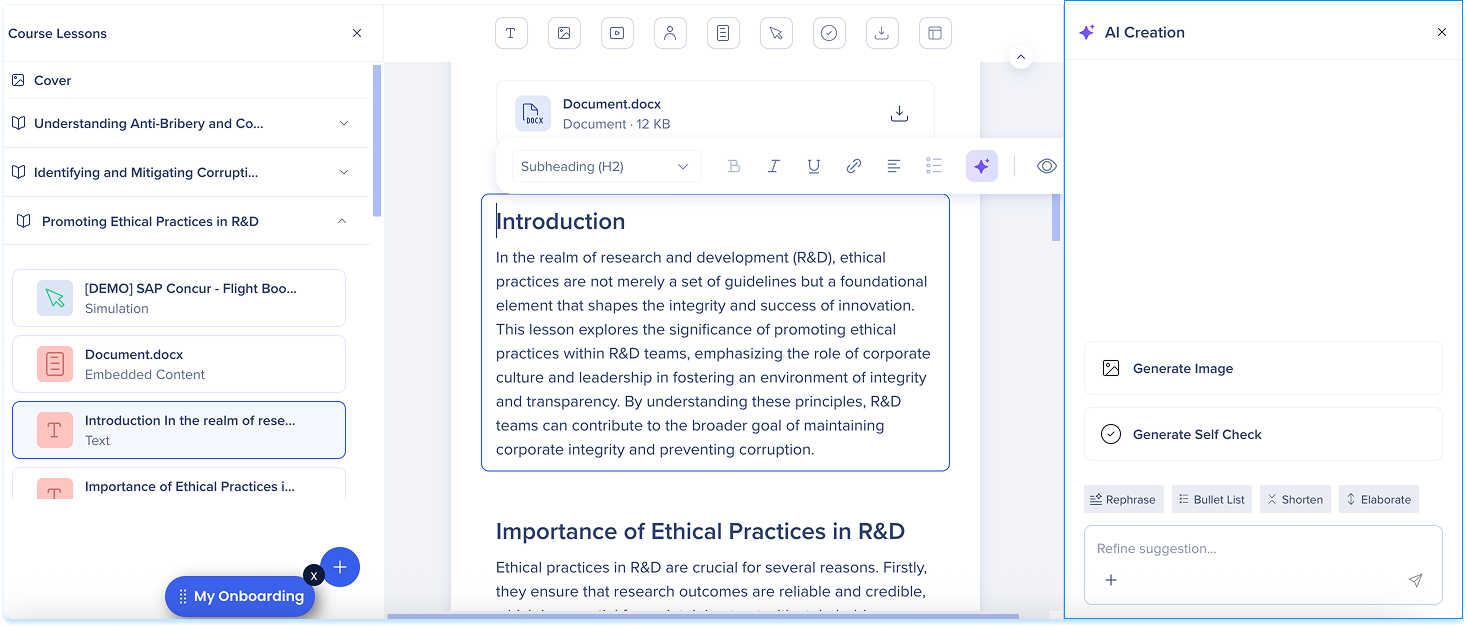1467x627 pixels.
Task: Click the lesson list vertical scrollbar
Action: (x=377, y=140)
